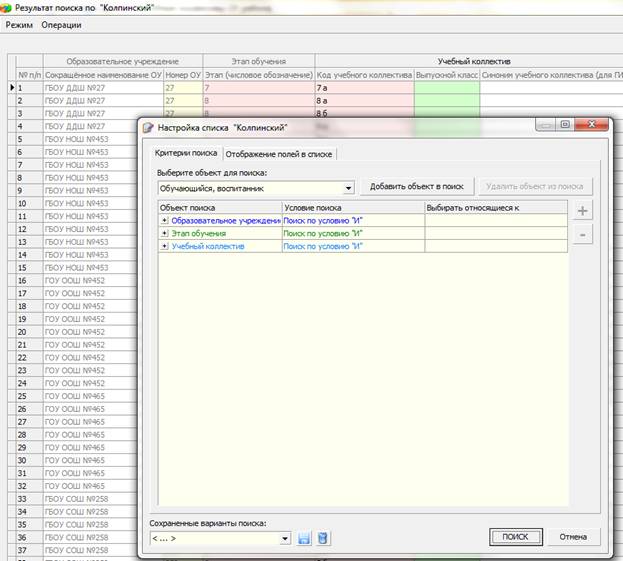Screen dimensions: 623x561
Task: Open saved search variants dropdown
Action: pos(284,538)
